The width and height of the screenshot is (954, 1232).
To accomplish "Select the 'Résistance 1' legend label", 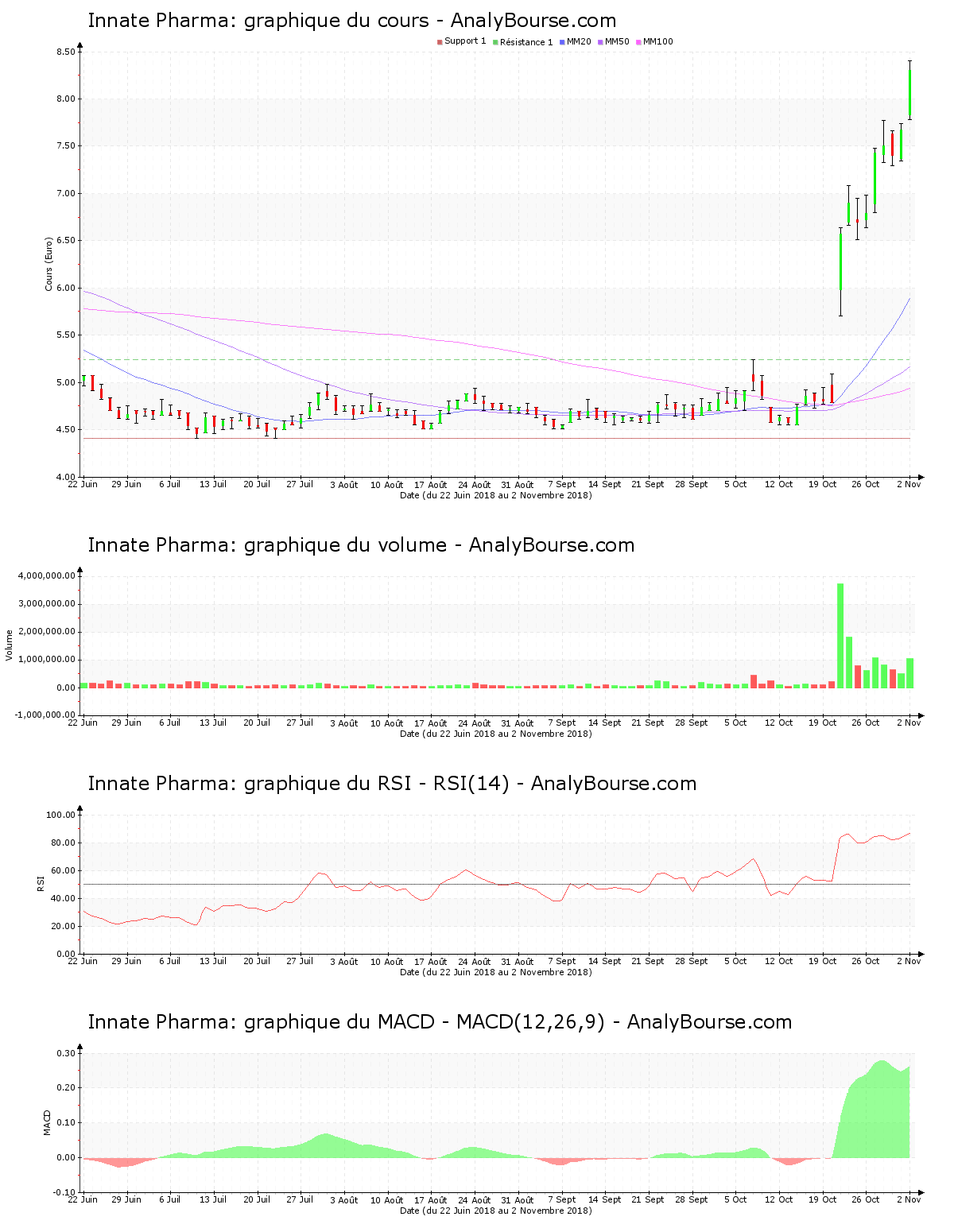I will click(526, 42).
